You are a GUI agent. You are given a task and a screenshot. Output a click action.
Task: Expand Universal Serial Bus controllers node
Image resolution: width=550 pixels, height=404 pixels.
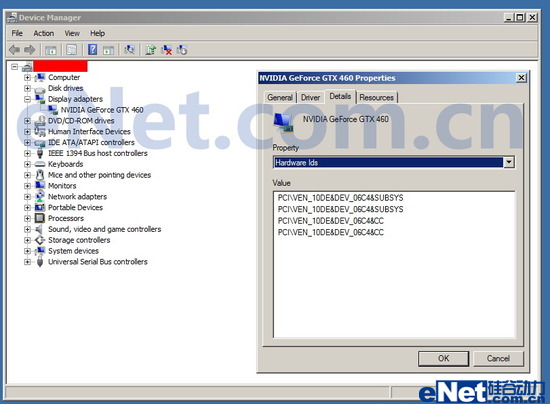[27, 262]
